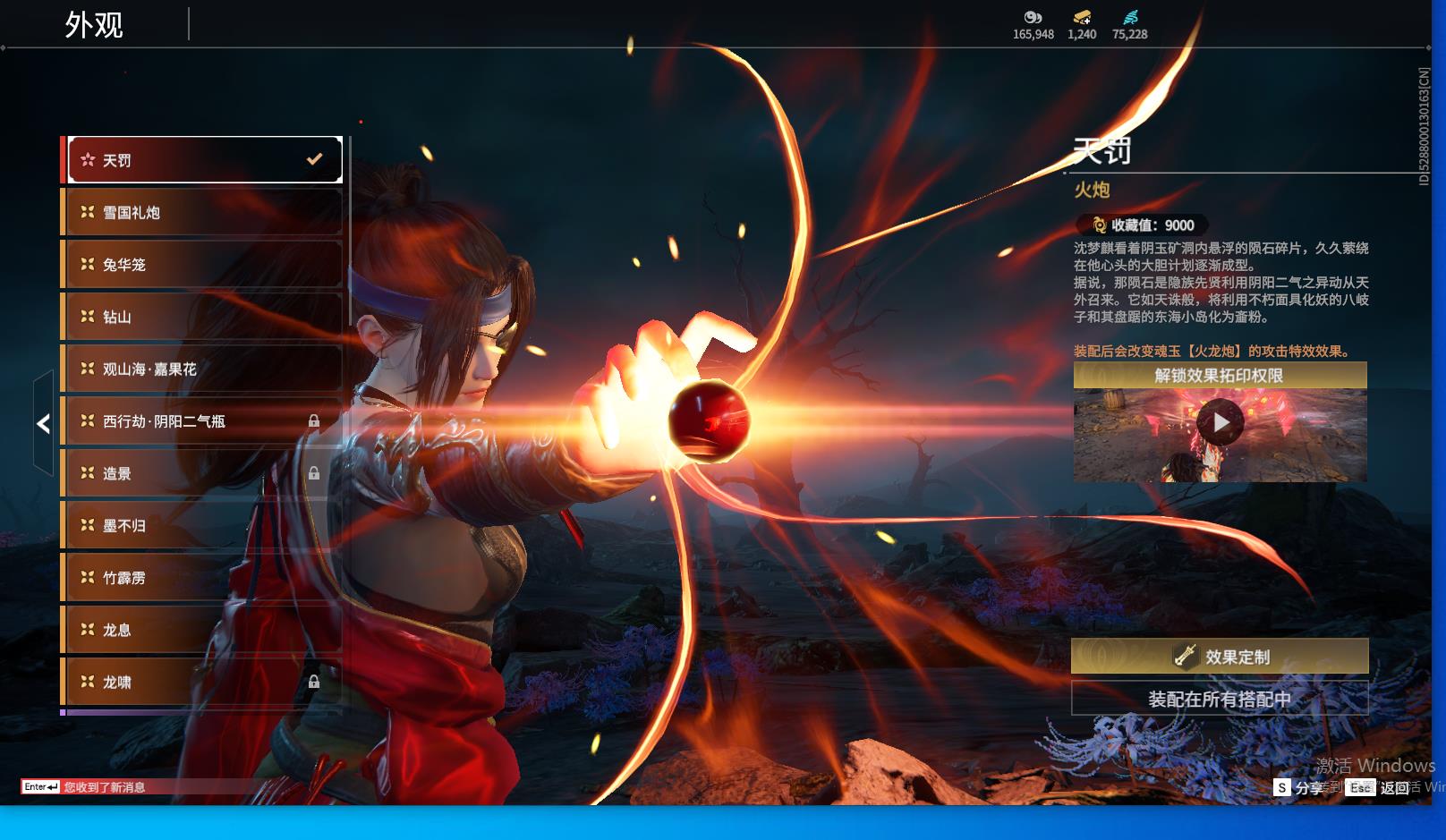Click the lock icon on 龙啸 row
The height and width of the screenshot is (840, 1446).
[314, 682]
